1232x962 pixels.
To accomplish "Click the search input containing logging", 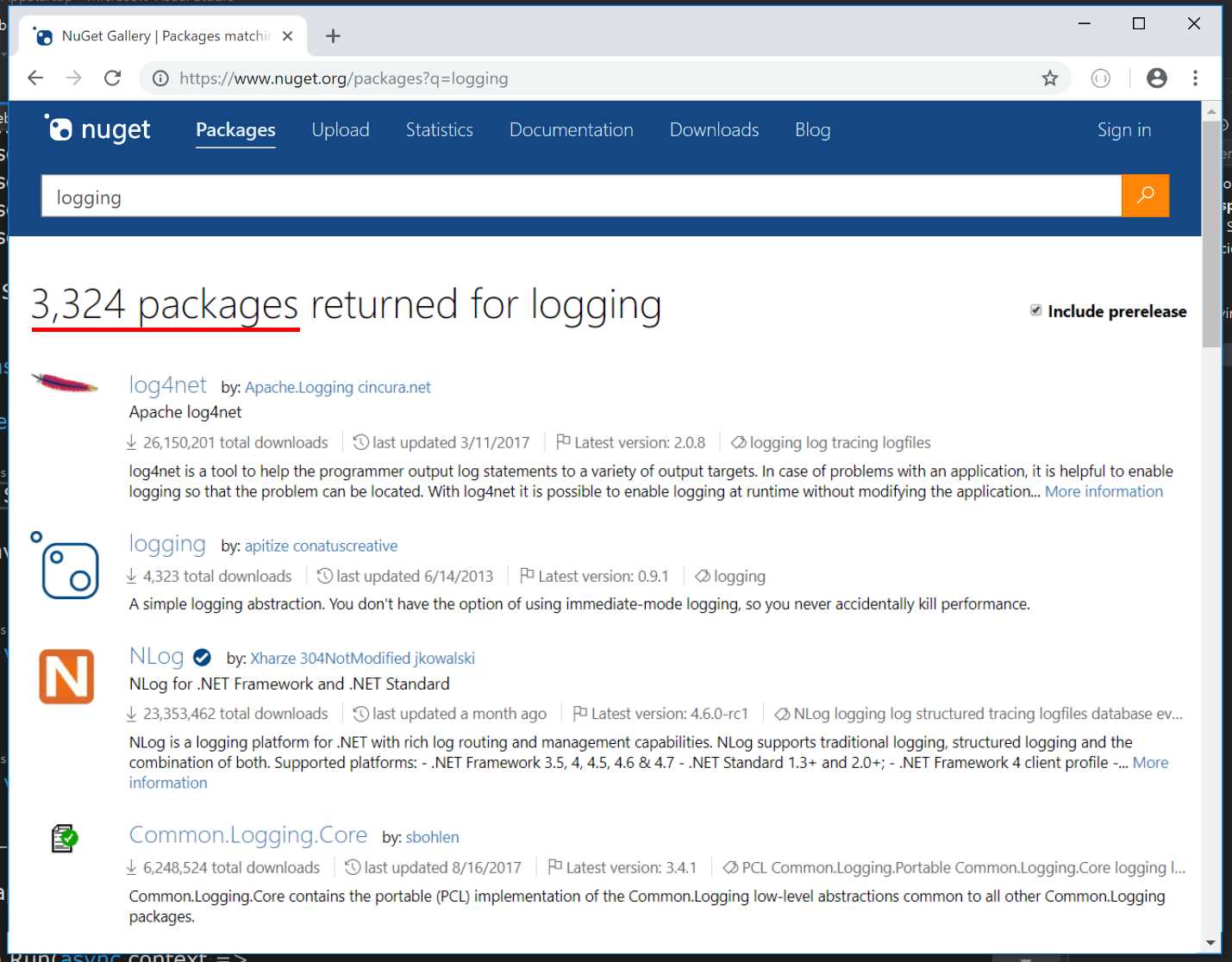I will 578,197.
